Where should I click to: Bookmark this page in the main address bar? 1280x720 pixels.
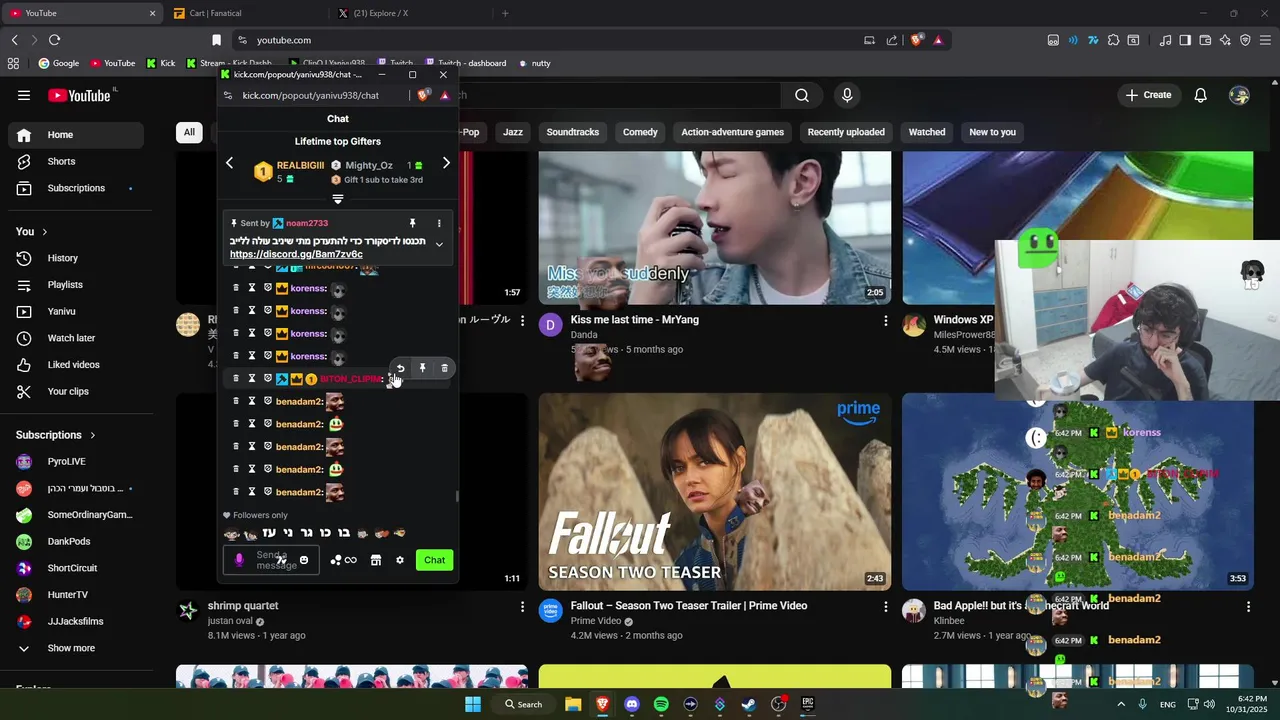coord(216,40)
